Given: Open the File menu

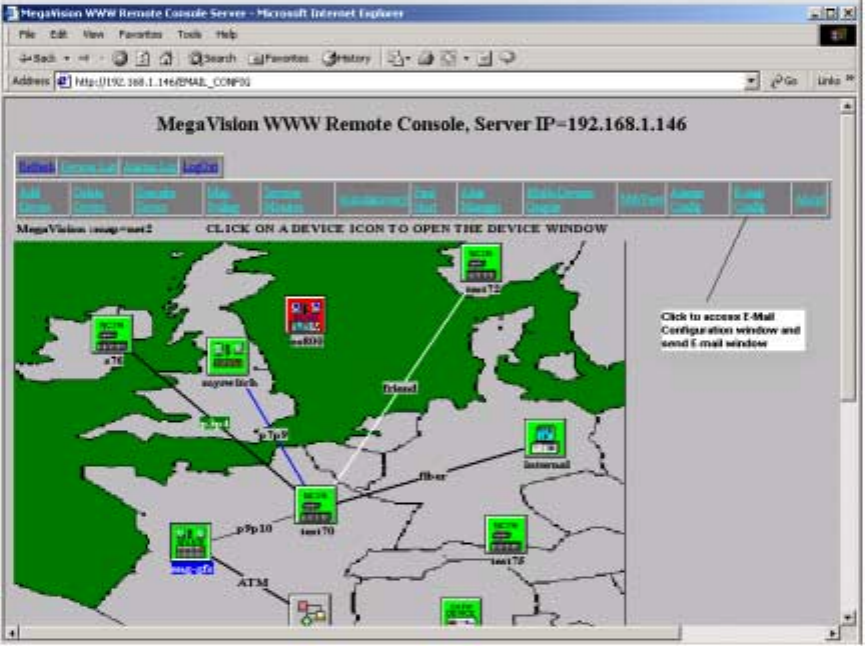Looking at the screenshot, I should (27, 34).
